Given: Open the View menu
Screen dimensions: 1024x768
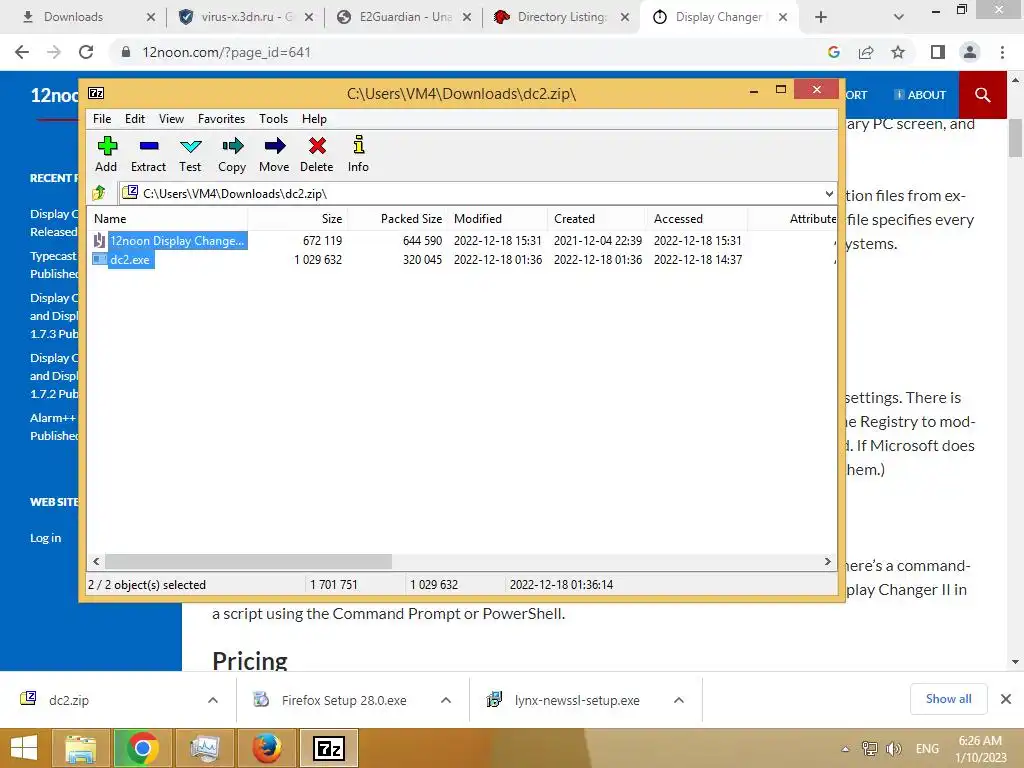Looking at the screenshot, I should coord(171,119).
